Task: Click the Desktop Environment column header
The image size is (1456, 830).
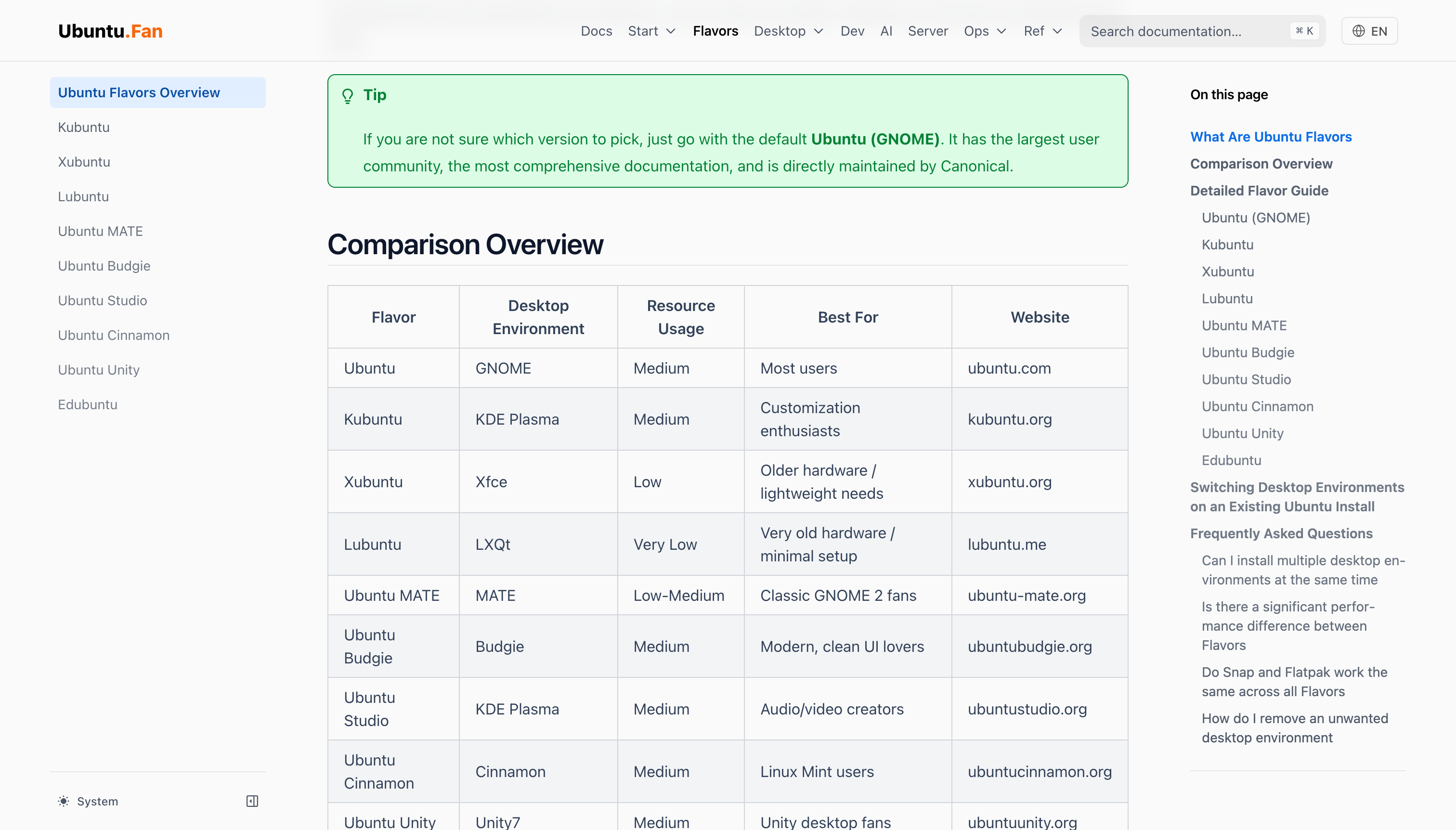Action: point(538,317)
